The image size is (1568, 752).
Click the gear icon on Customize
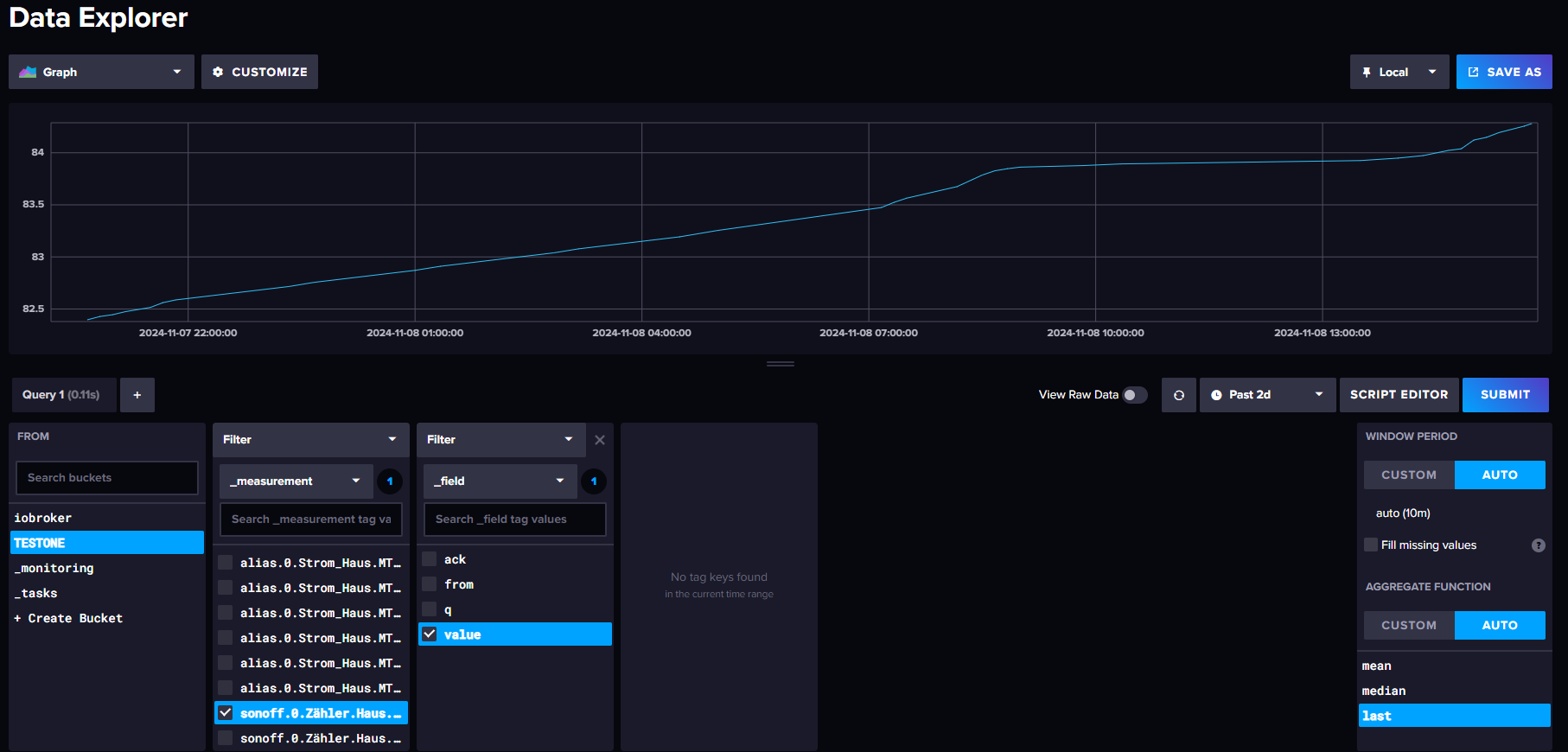(x=218, y=72)
